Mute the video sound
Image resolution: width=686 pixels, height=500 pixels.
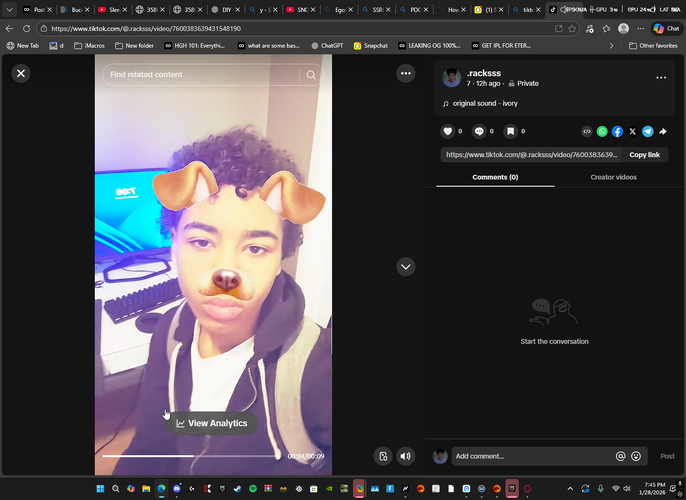405,456
